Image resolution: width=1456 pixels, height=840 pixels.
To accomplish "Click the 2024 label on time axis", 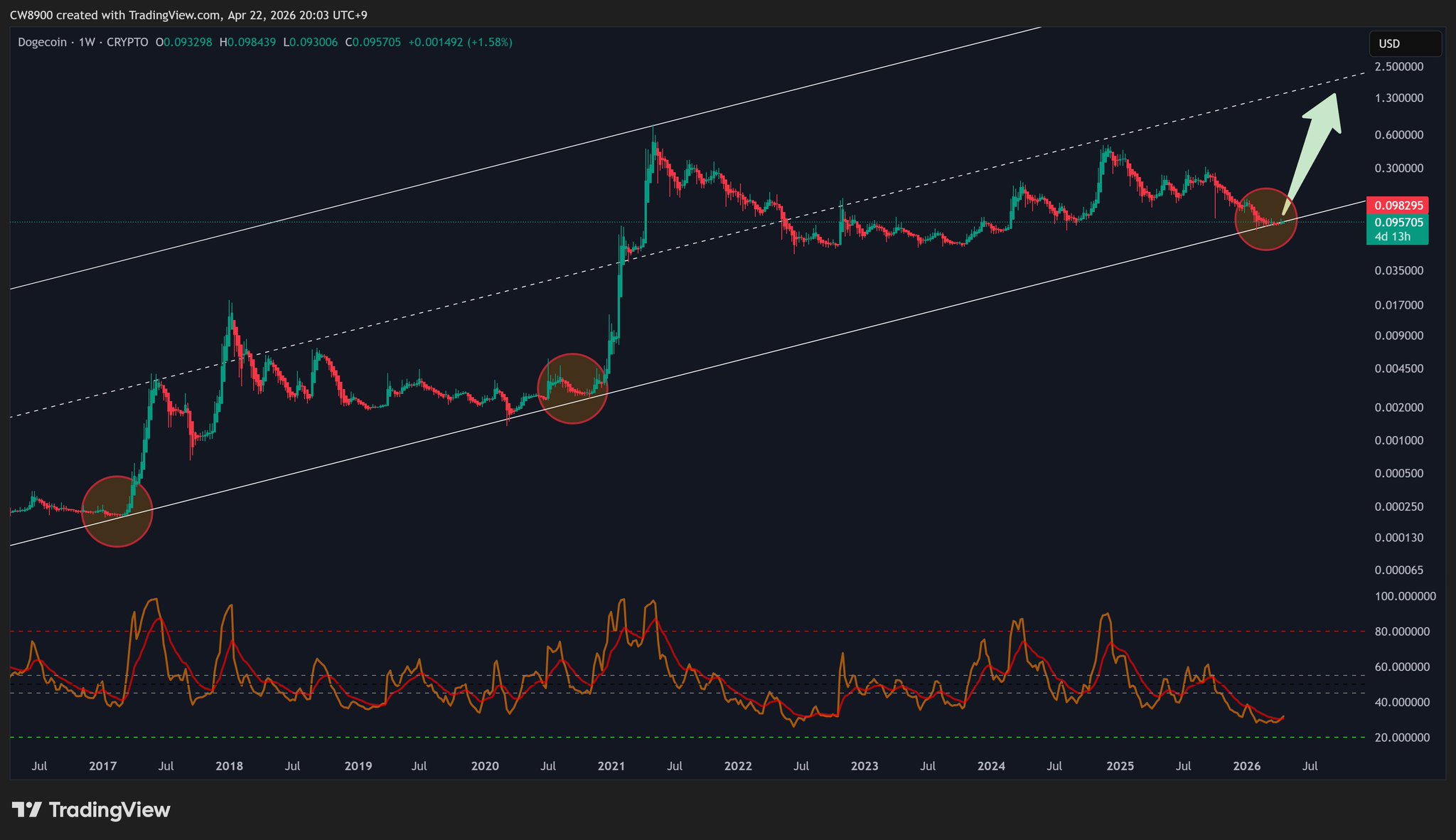I will pos(991,766).
